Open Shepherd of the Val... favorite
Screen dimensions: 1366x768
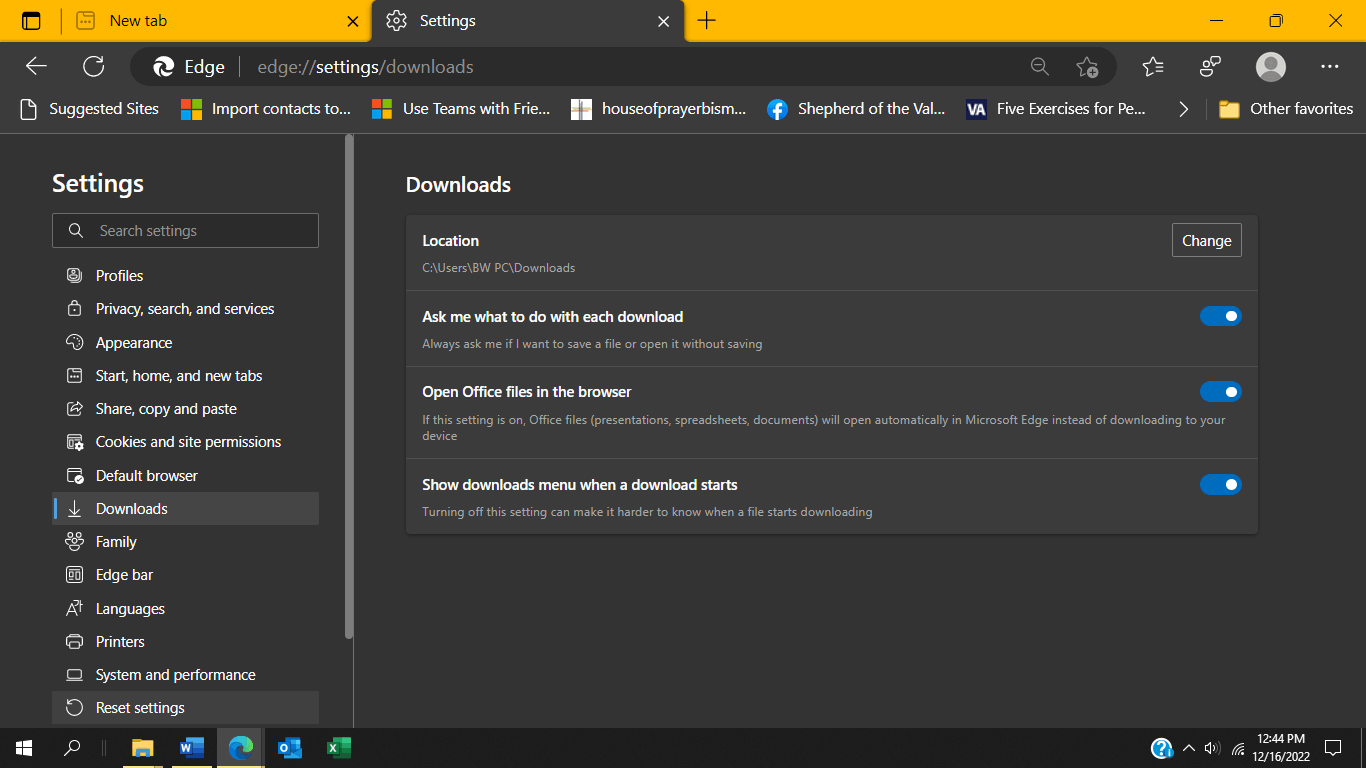point(856,109)
